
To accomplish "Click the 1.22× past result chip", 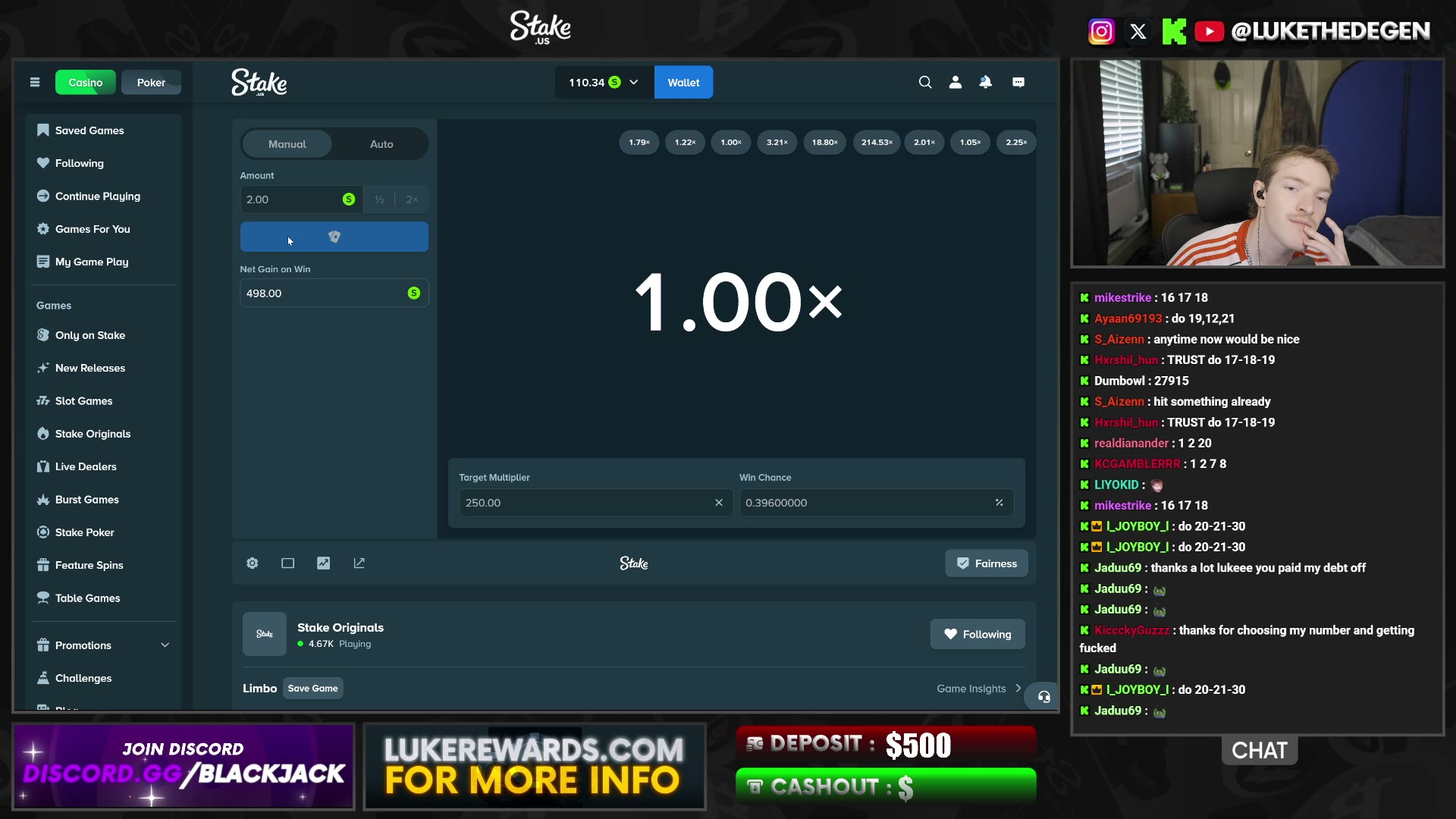I will point(686,143).
